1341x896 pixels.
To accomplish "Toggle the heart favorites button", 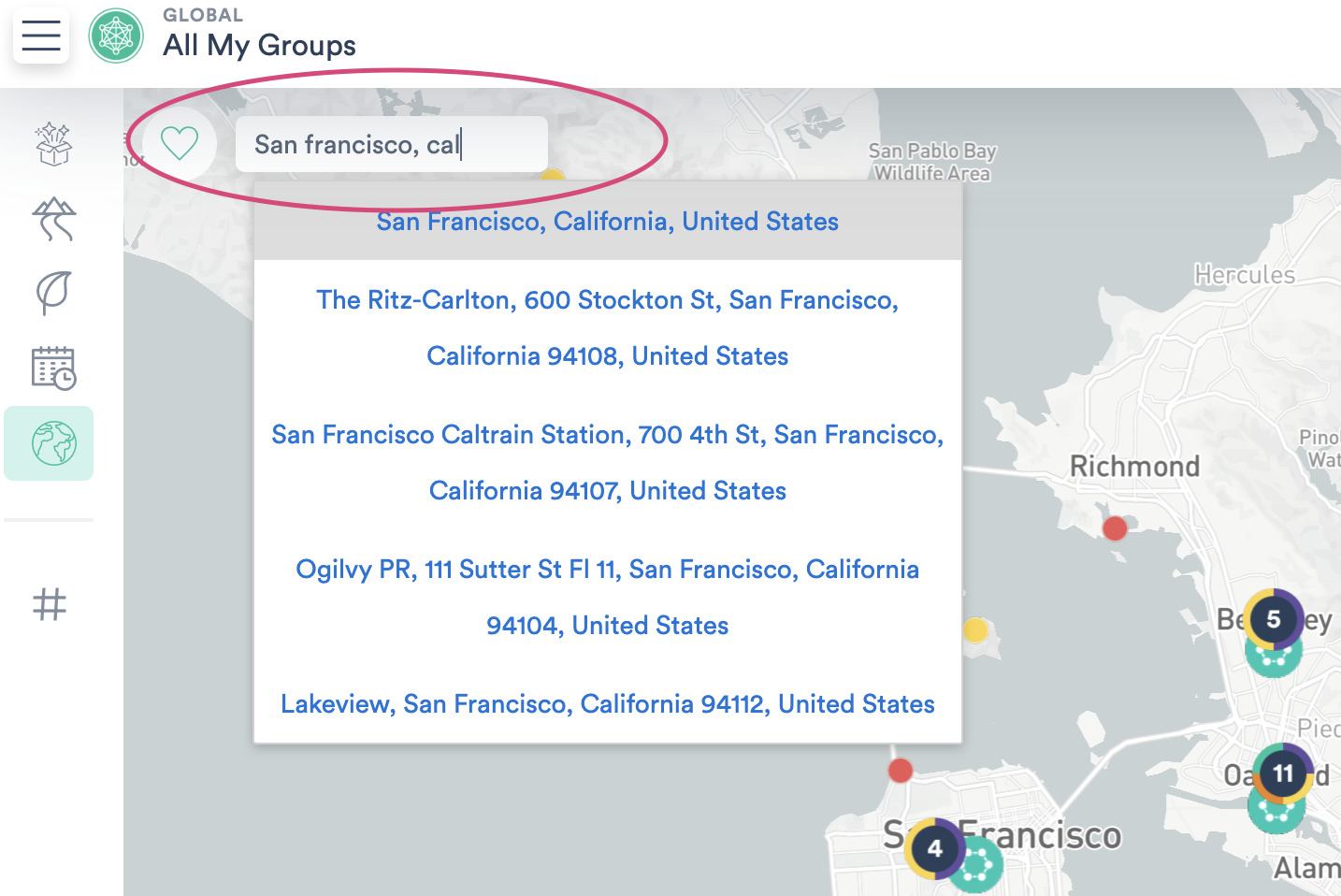I will click(180, 143).
